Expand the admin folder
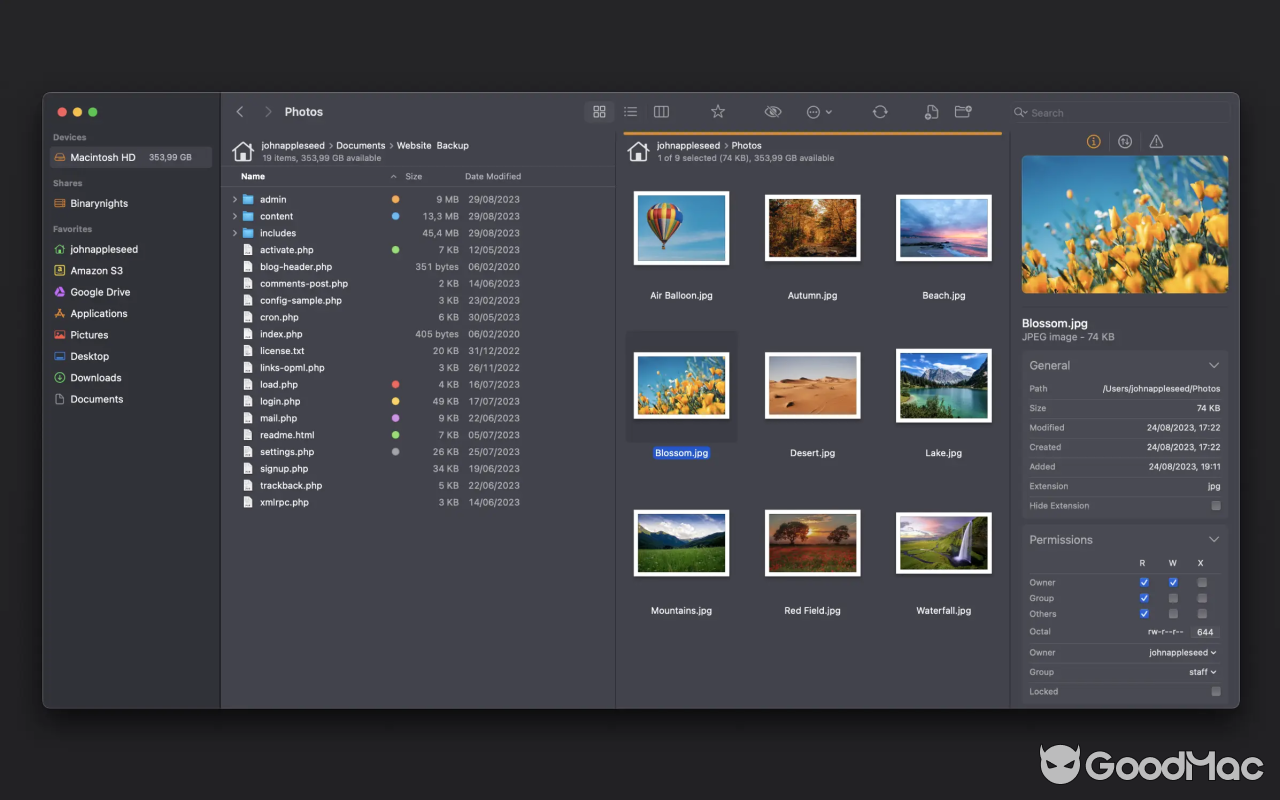 coord(235,200)
